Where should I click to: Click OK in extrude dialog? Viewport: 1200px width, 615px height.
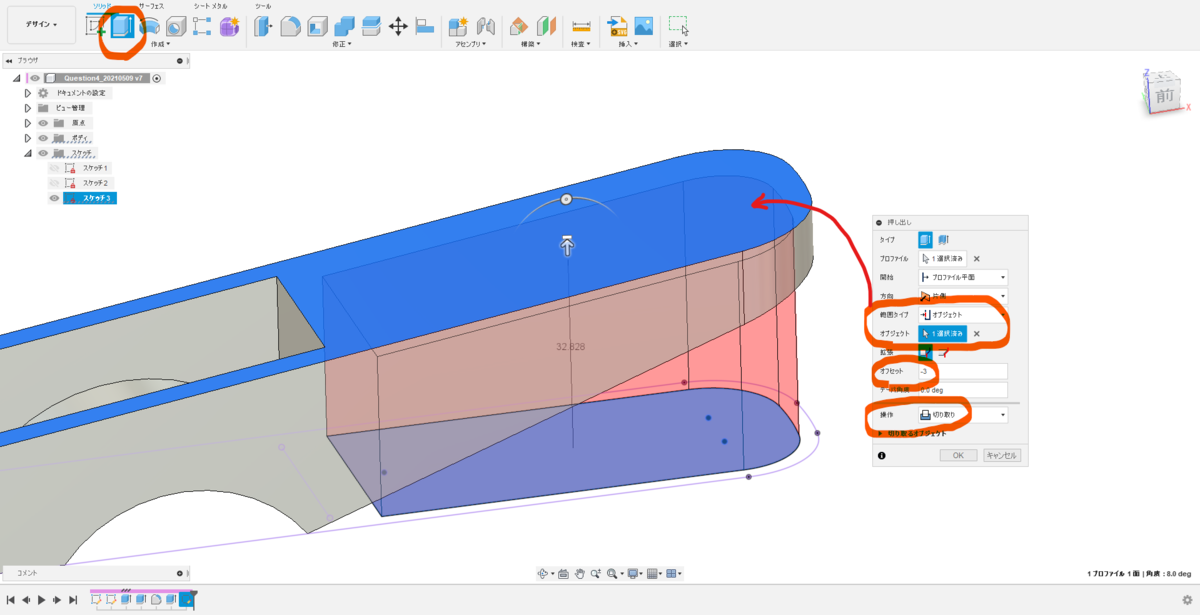(958, 455)
